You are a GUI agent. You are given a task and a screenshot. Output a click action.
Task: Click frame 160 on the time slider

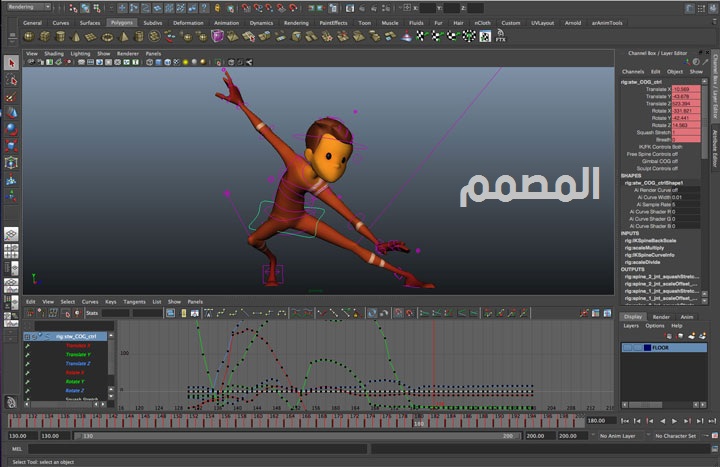[x=258, y=420]
